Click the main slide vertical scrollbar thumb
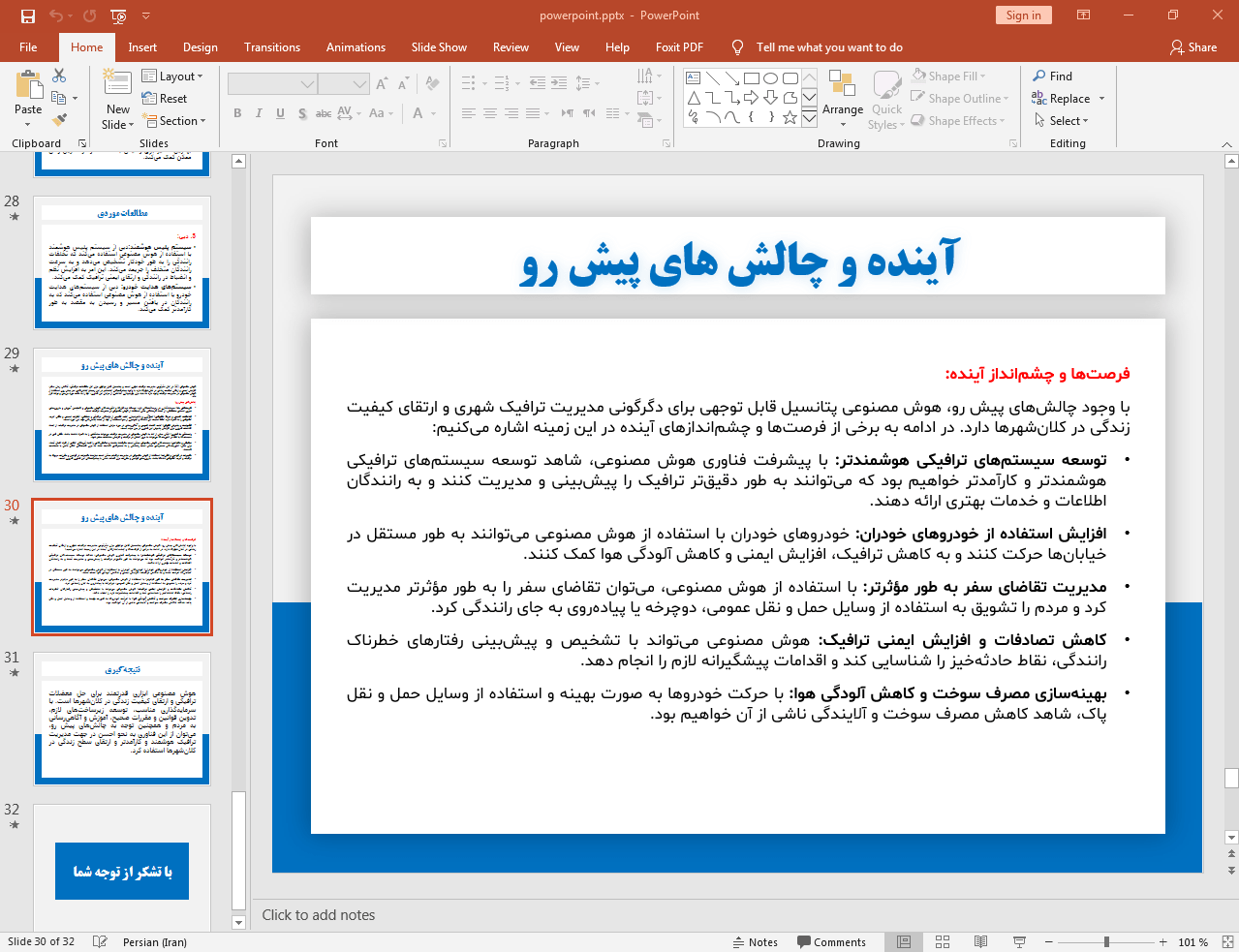This screenshot has width=1239, height=952. point(1231,778)
